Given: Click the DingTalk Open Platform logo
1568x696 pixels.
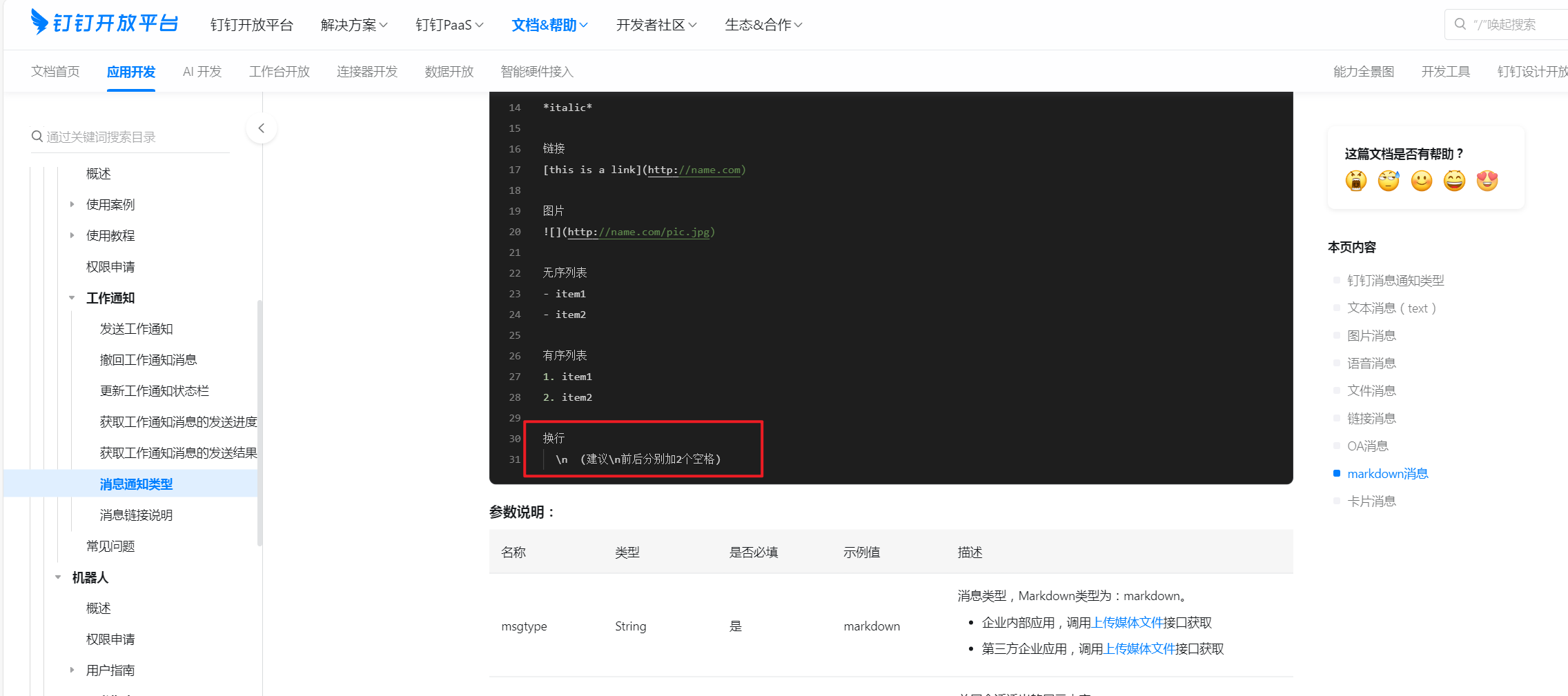Looking at the screenshot, I should point(105,23).
